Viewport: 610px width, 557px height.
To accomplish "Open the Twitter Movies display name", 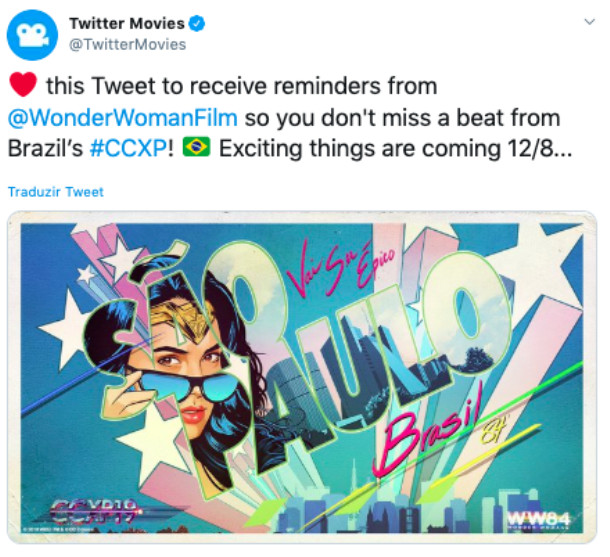I will click(x=127, y=24).
